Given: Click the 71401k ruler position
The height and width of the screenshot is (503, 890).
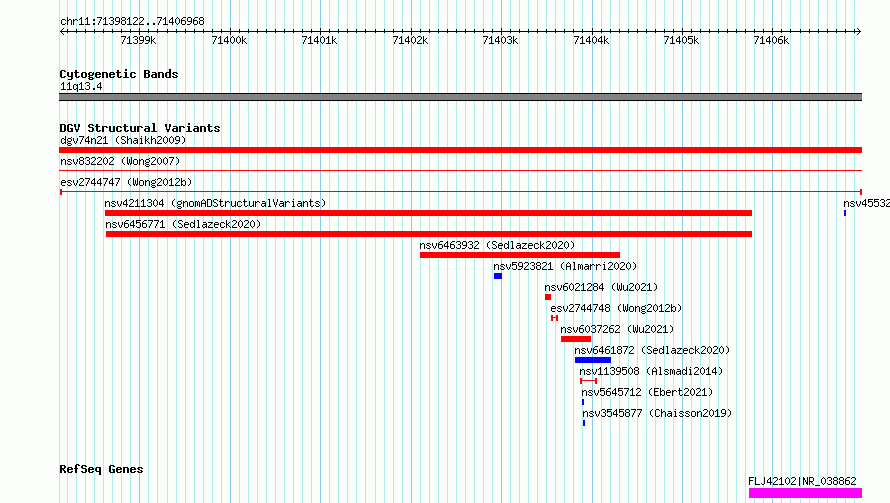Looking at the screenshot, I should [320, 40].
